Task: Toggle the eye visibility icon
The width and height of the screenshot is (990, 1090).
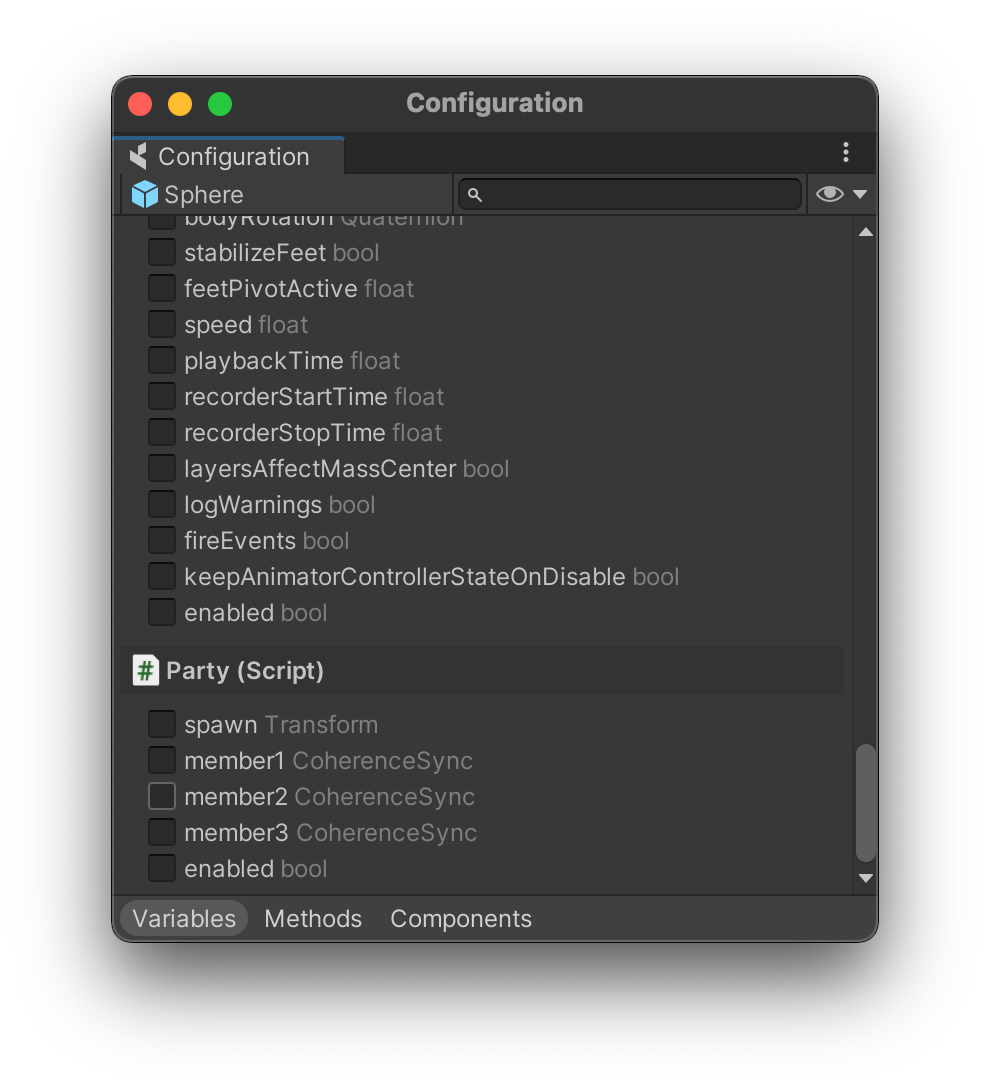Action: click(829, 194)
